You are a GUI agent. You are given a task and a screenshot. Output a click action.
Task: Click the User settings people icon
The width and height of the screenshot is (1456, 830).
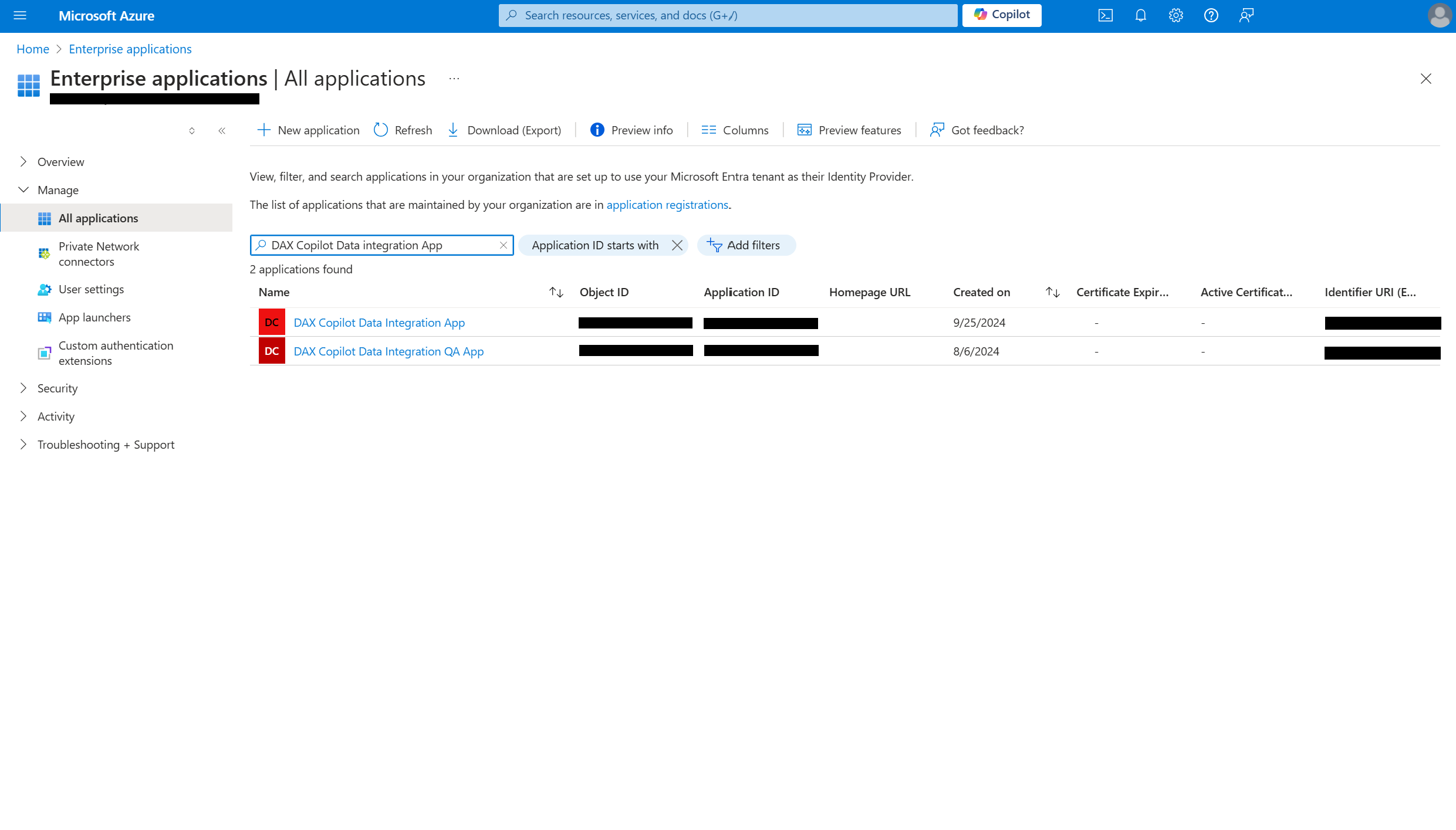(x=45, y=289)
